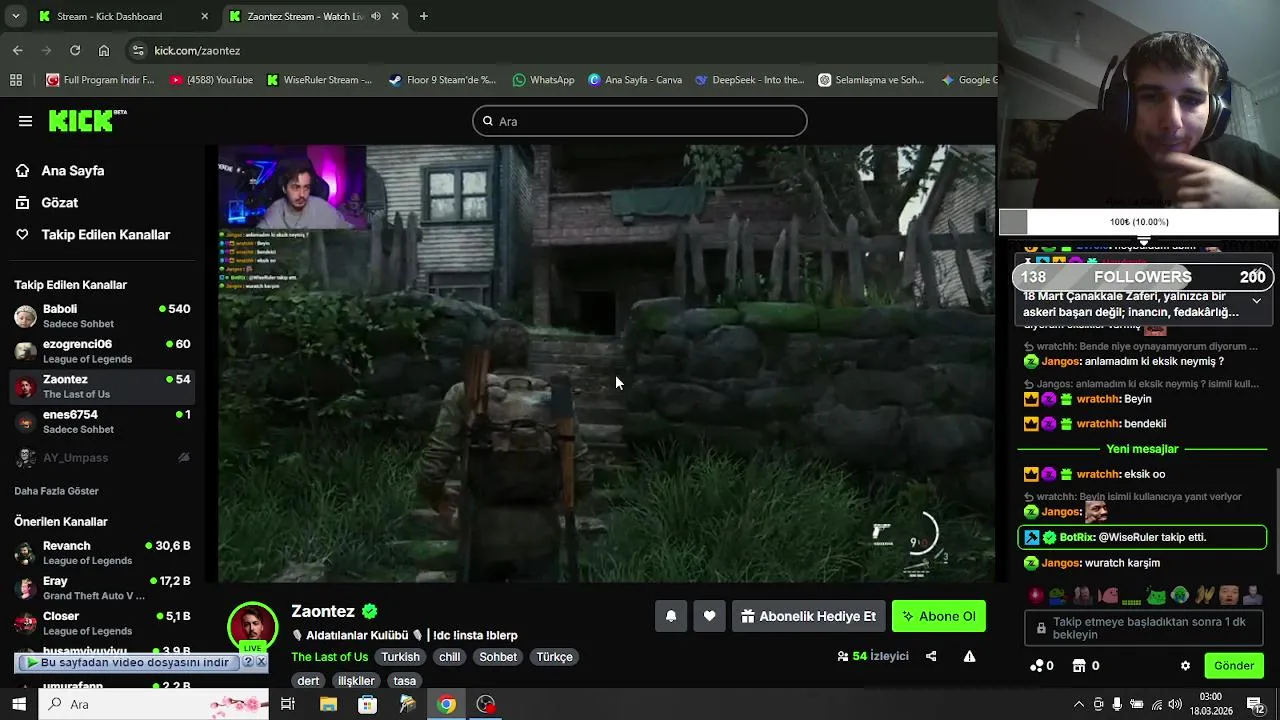Image resolution: width=1280 pixels, height=720 pixels.
Task: Open help on video download bar
Action: point(248,662)
